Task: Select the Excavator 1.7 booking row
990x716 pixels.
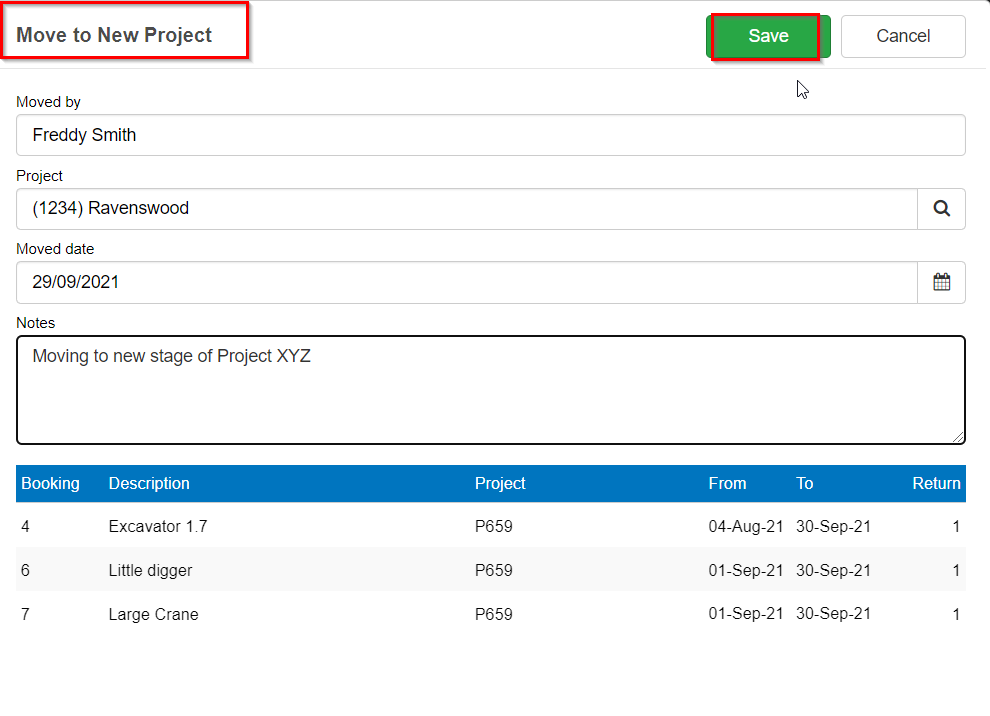Action: click(491, 526)
